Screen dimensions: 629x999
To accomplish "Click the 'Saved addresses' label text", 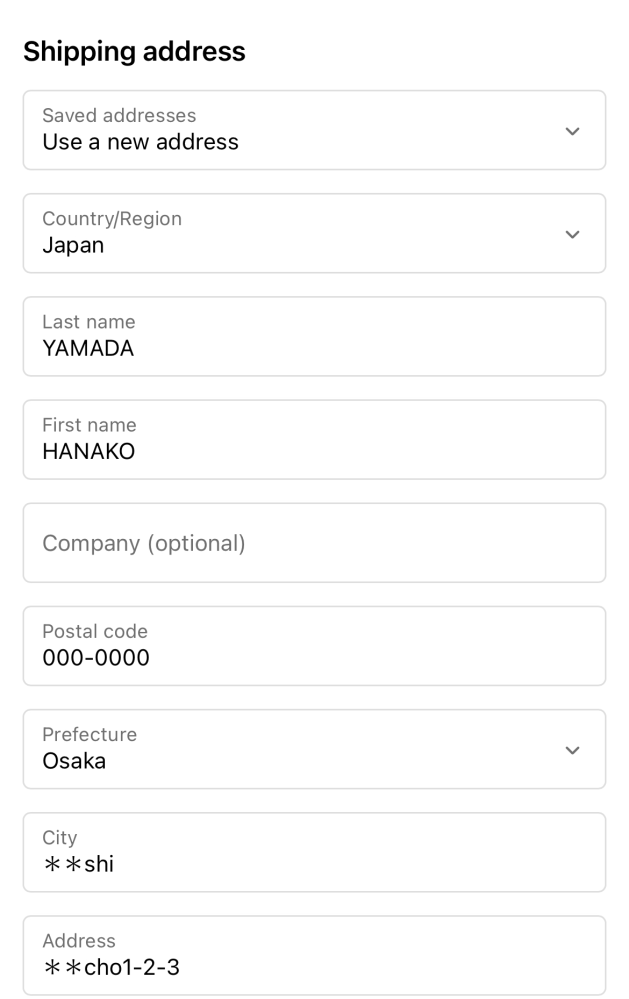I will [x=119, y=115].
